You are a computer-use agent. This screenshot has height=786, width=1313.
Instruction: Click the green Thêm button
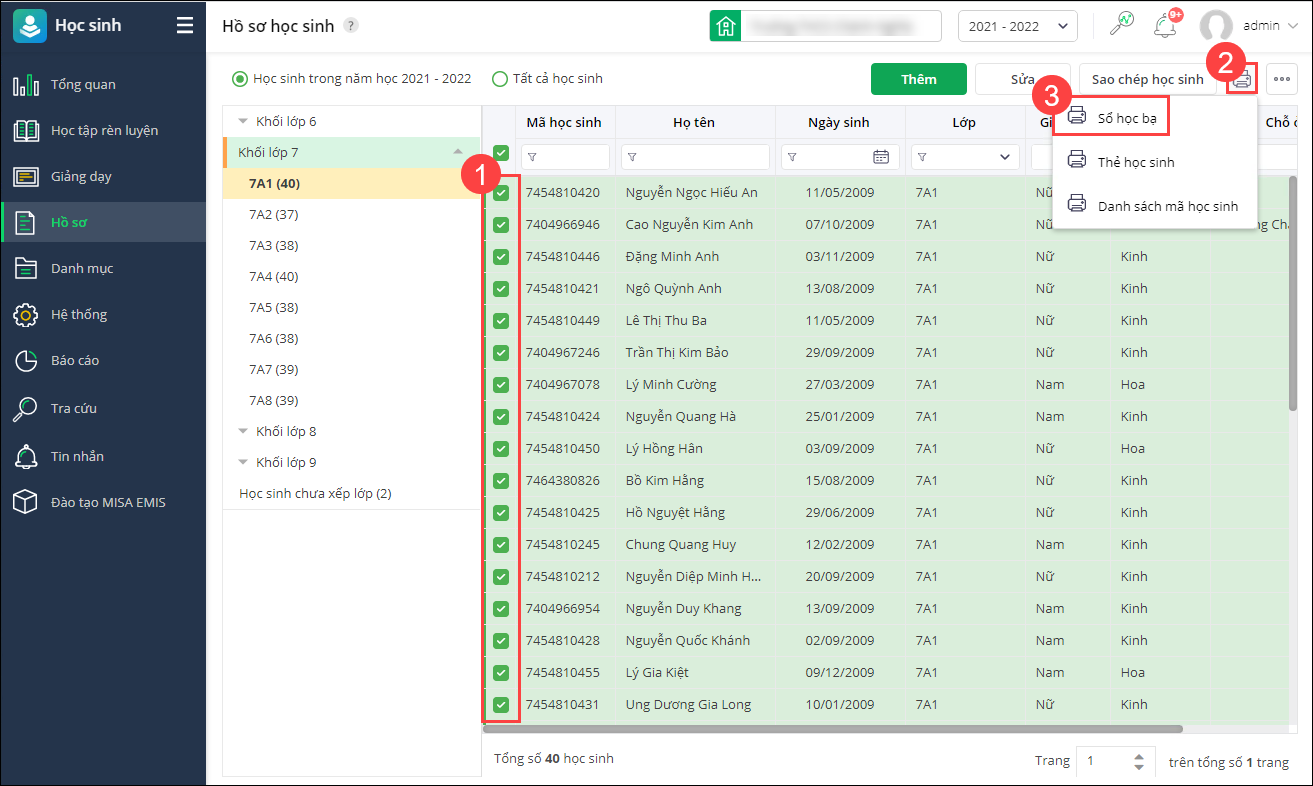[x=919, y=79]
